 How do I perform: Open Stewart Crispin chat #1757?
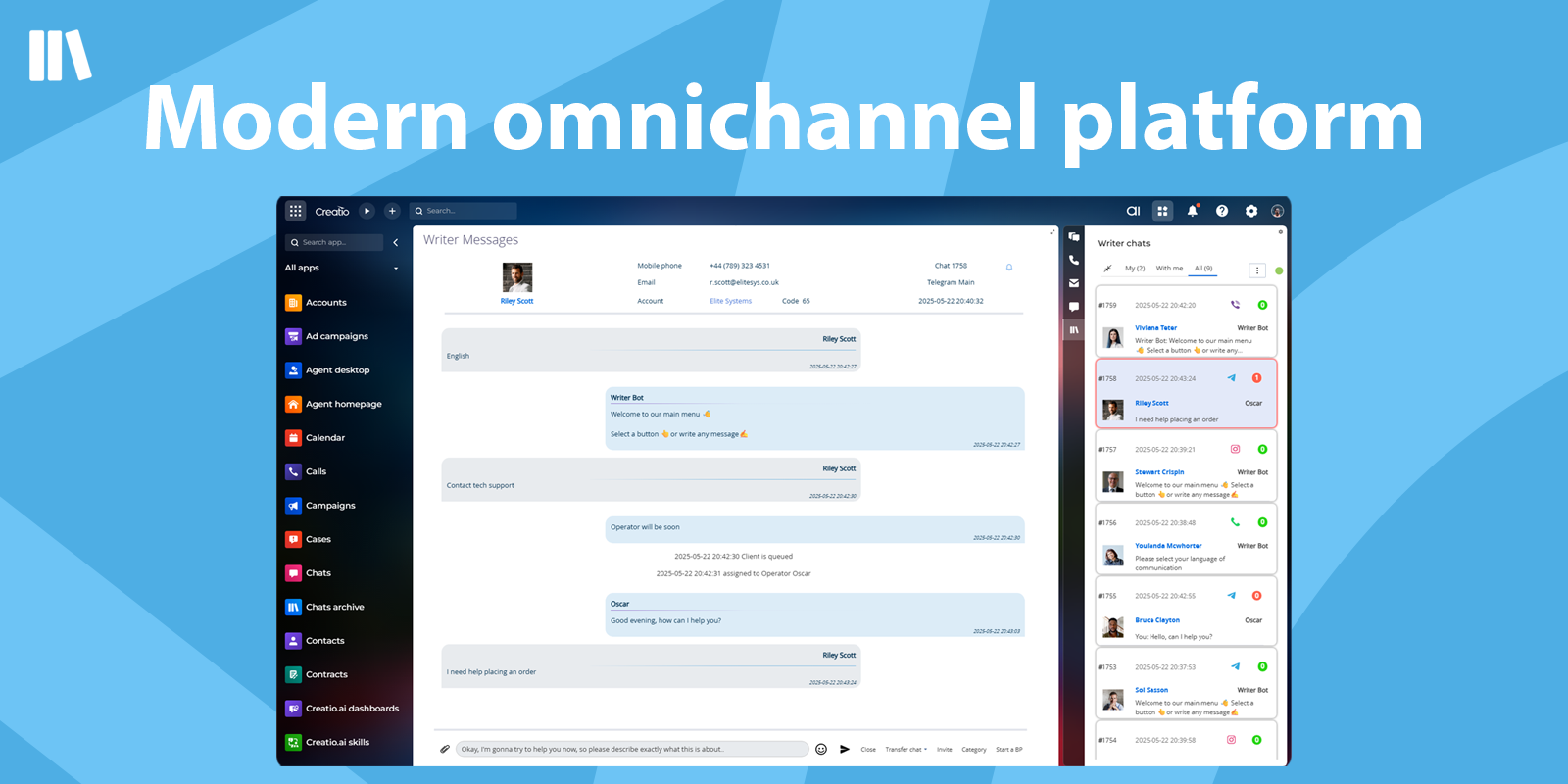[x=1186, y=465]
